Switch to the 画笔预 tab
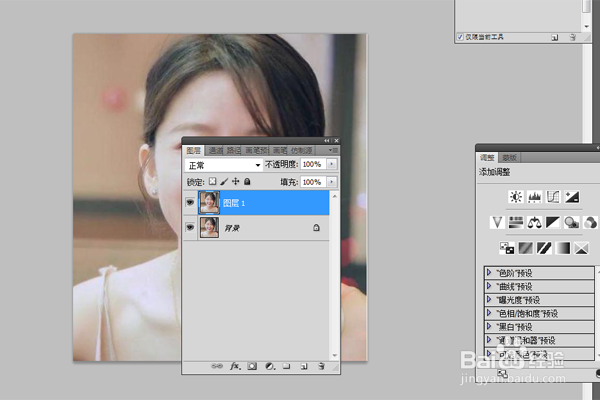Viewport: 600px width, 400px height. [x=257, y=150]
